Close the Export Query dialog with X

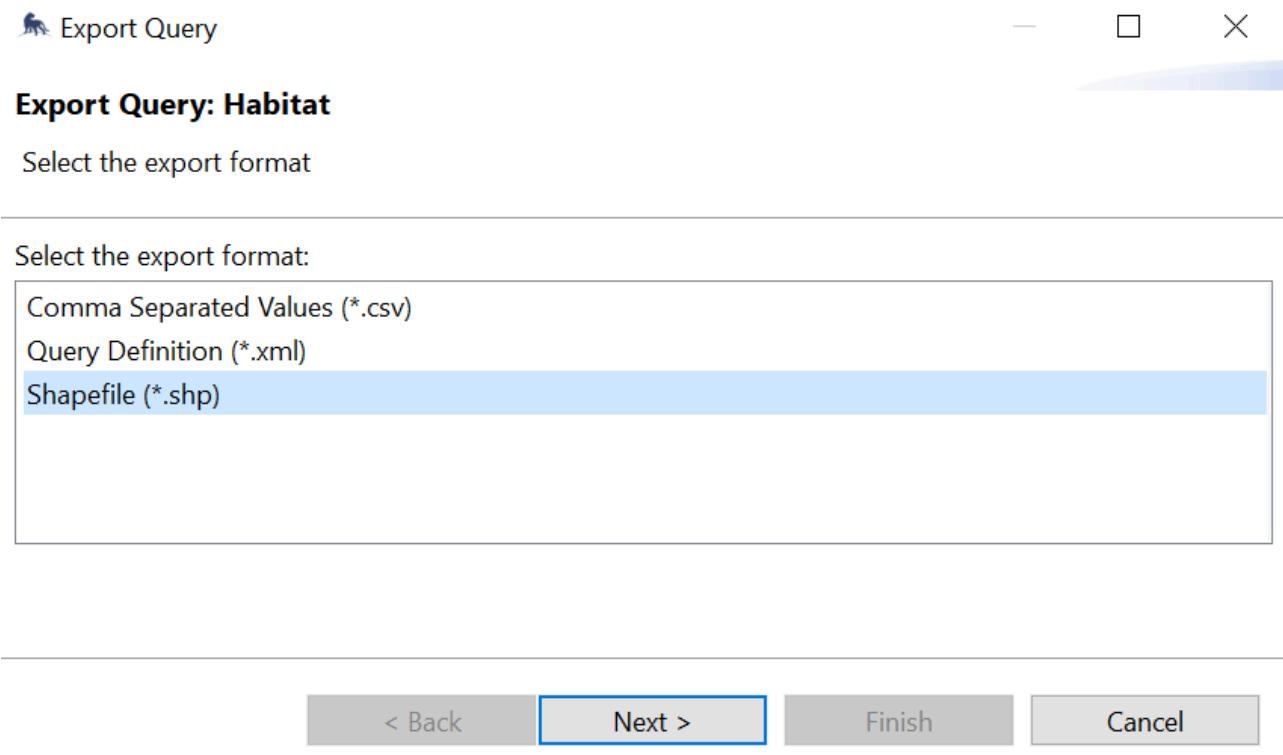pyautogui.click(x=1235, y=29)
